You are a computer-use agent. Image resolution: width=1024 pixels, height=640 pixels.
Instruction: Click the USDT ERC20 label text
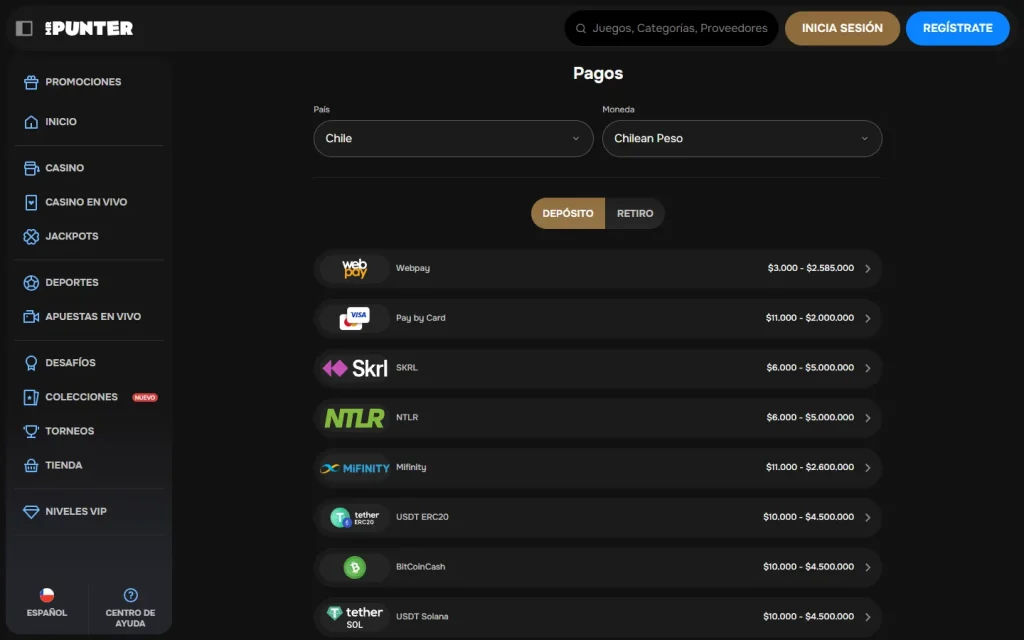[422, 517]
